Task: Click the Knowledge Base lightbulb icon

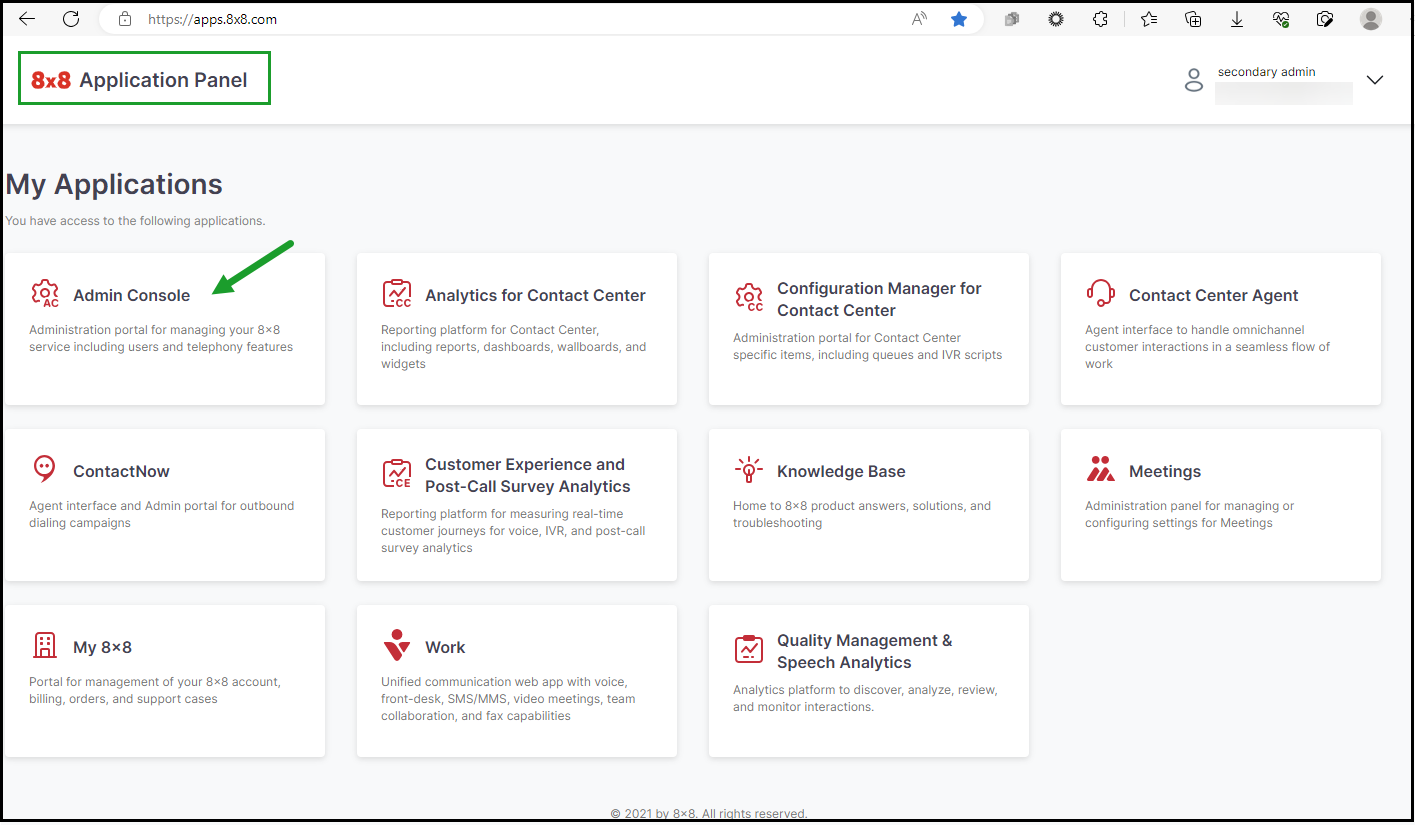Action: [748, 470]
